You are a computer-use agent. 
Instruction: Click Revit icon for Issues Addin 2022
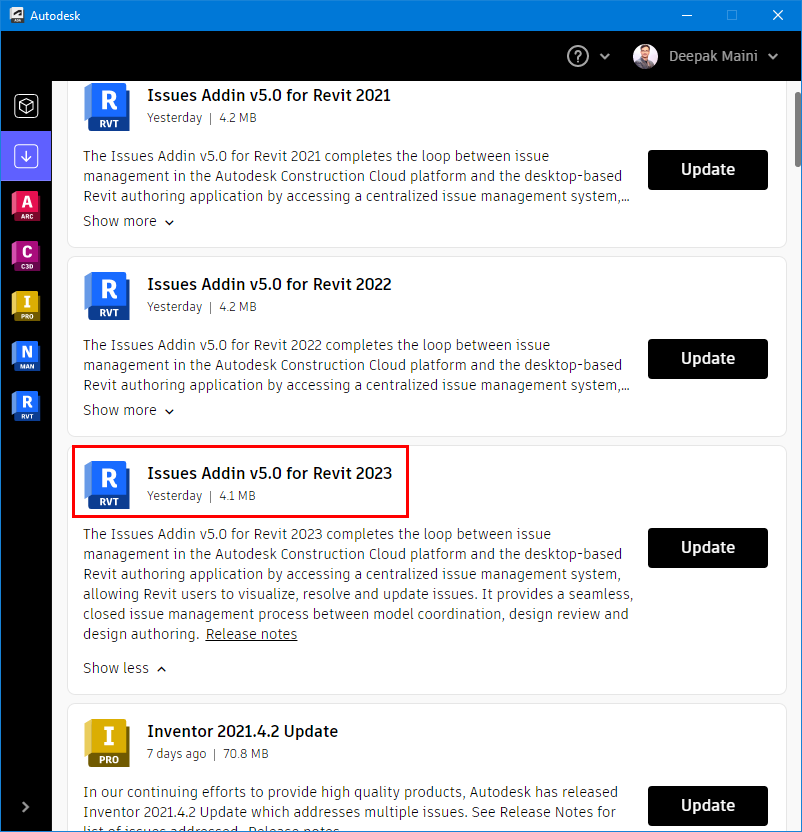(107, 296)
